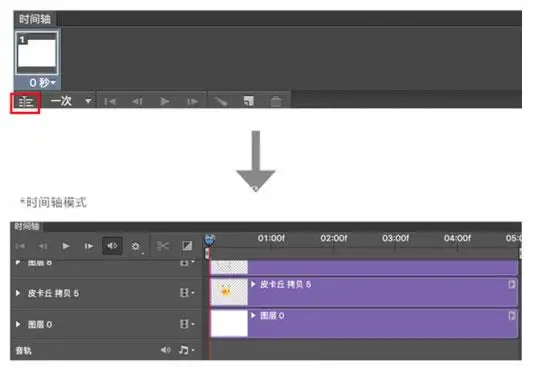Expand the 皮卡丘 拷贝 5 purple clip triangle
The width and height of the screenshot is (539, 378).
253,284
